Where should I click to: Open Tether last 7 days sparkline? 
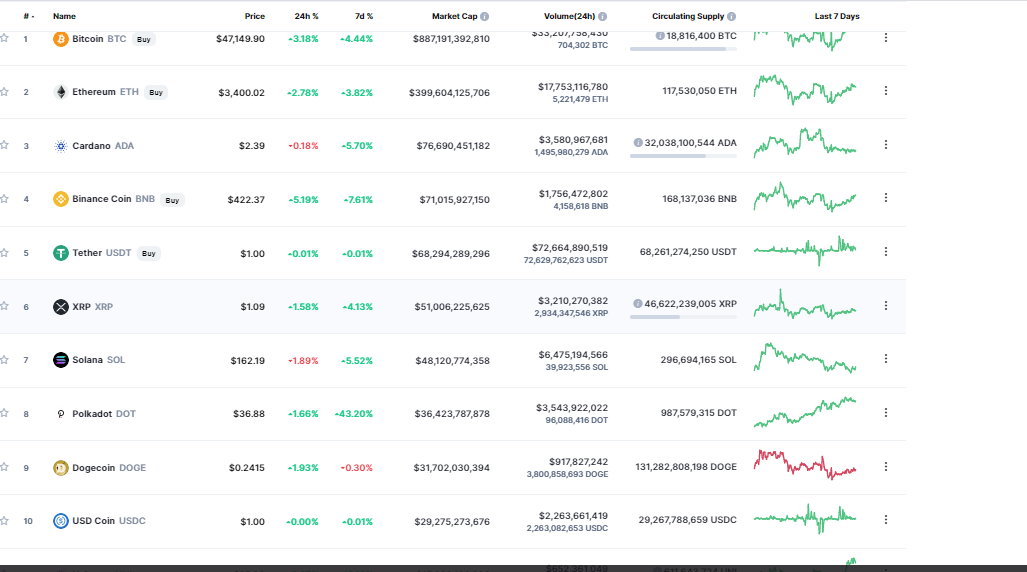pyautogui.click(x=805, y=250)
